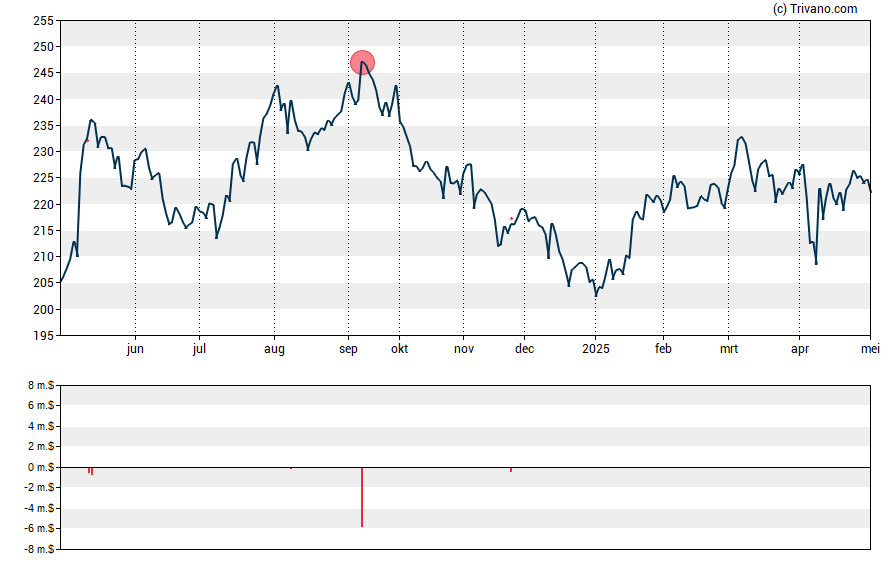Click the 'apr' x-axis label
The height and width of the screenshot is (565, 888).
pos(800,349)
